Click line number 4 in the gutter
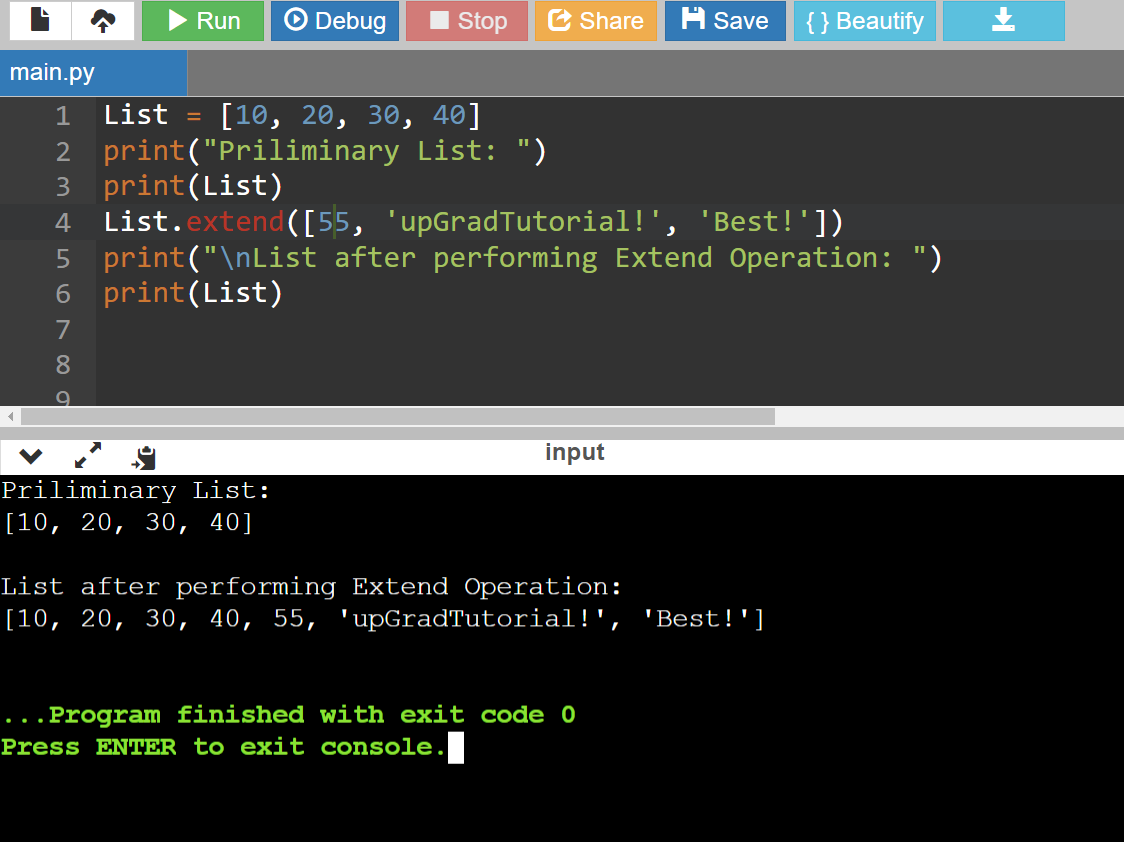This screenshot has width=1124, height=842. 62,222
